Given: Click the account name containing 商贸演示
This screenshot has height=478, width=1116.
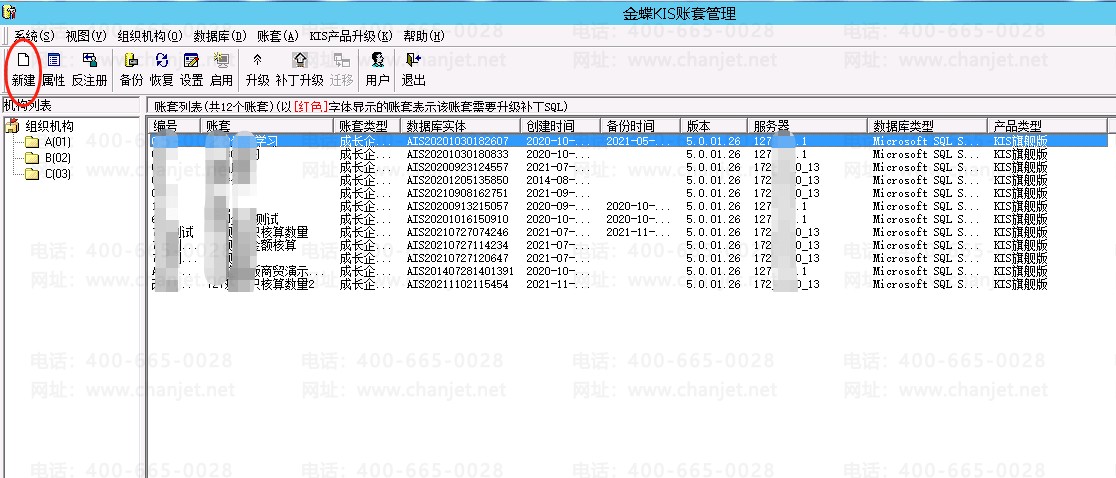Looking at the screenshot, I should (x=265, y=271).
